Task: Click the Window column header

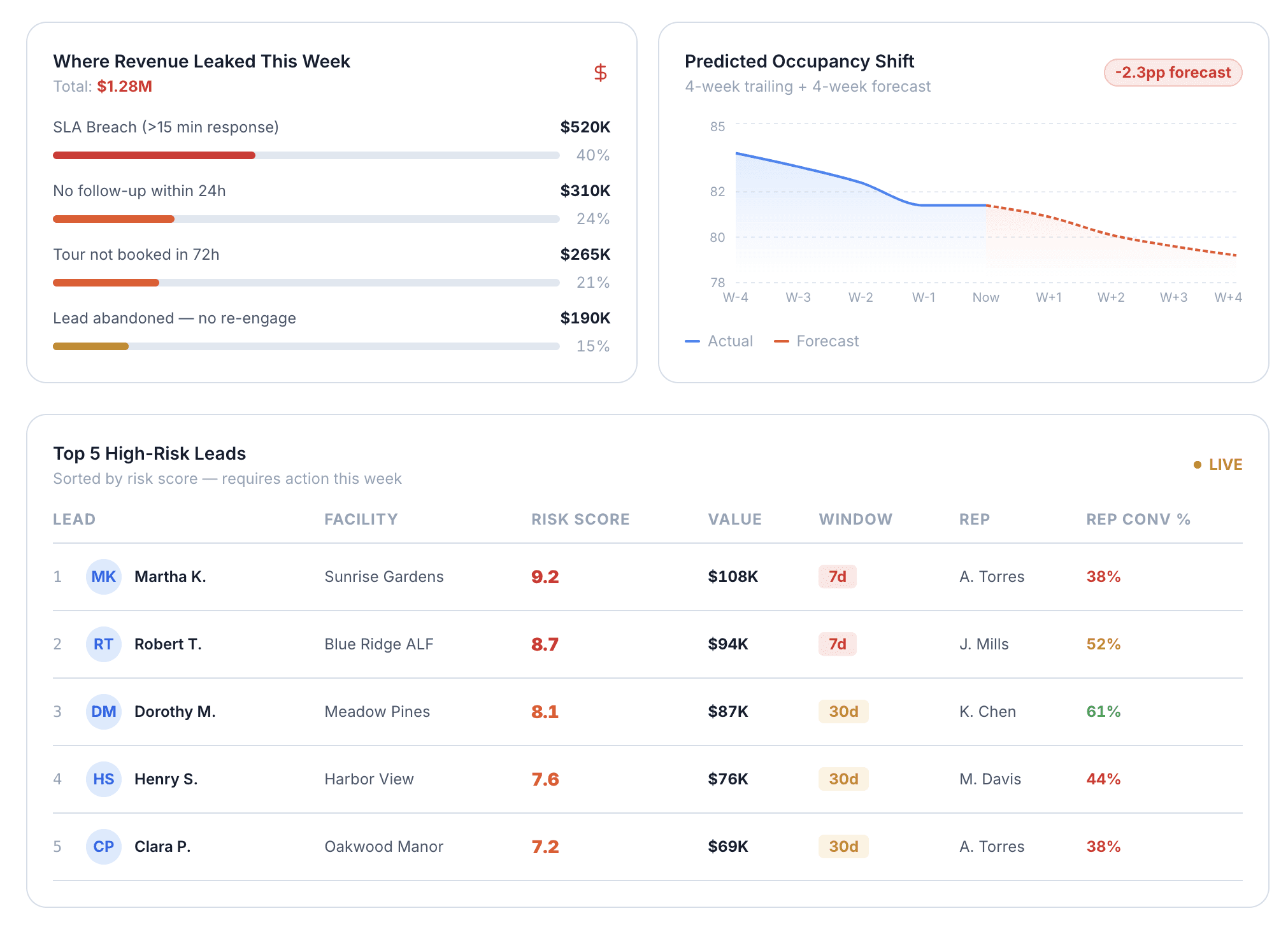Action: point(855,520)
